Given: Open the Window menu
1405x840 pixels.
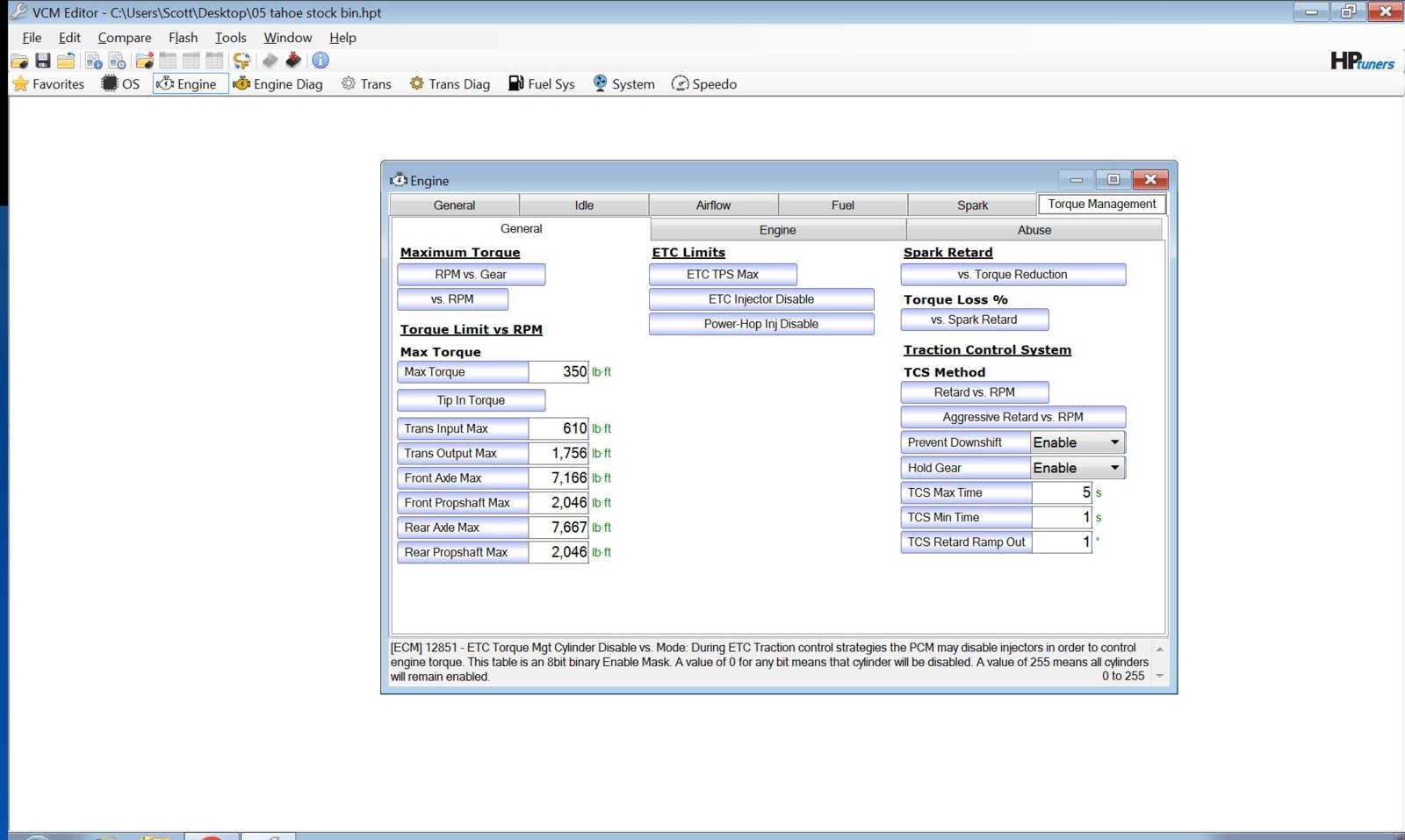Looking at the screenshot, I should tap(288, 38).
